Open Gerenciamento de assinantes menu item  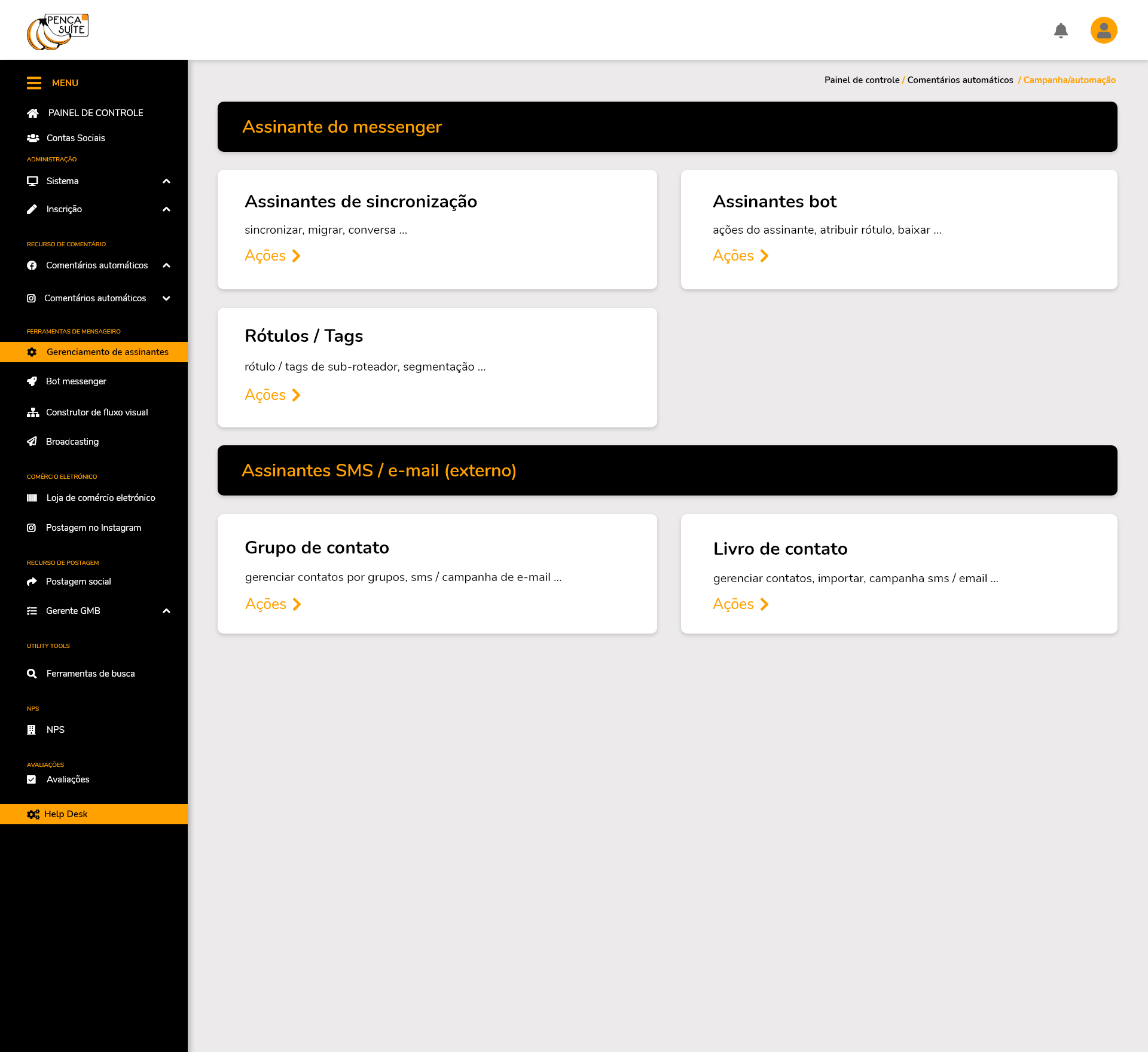coord(108,352)
